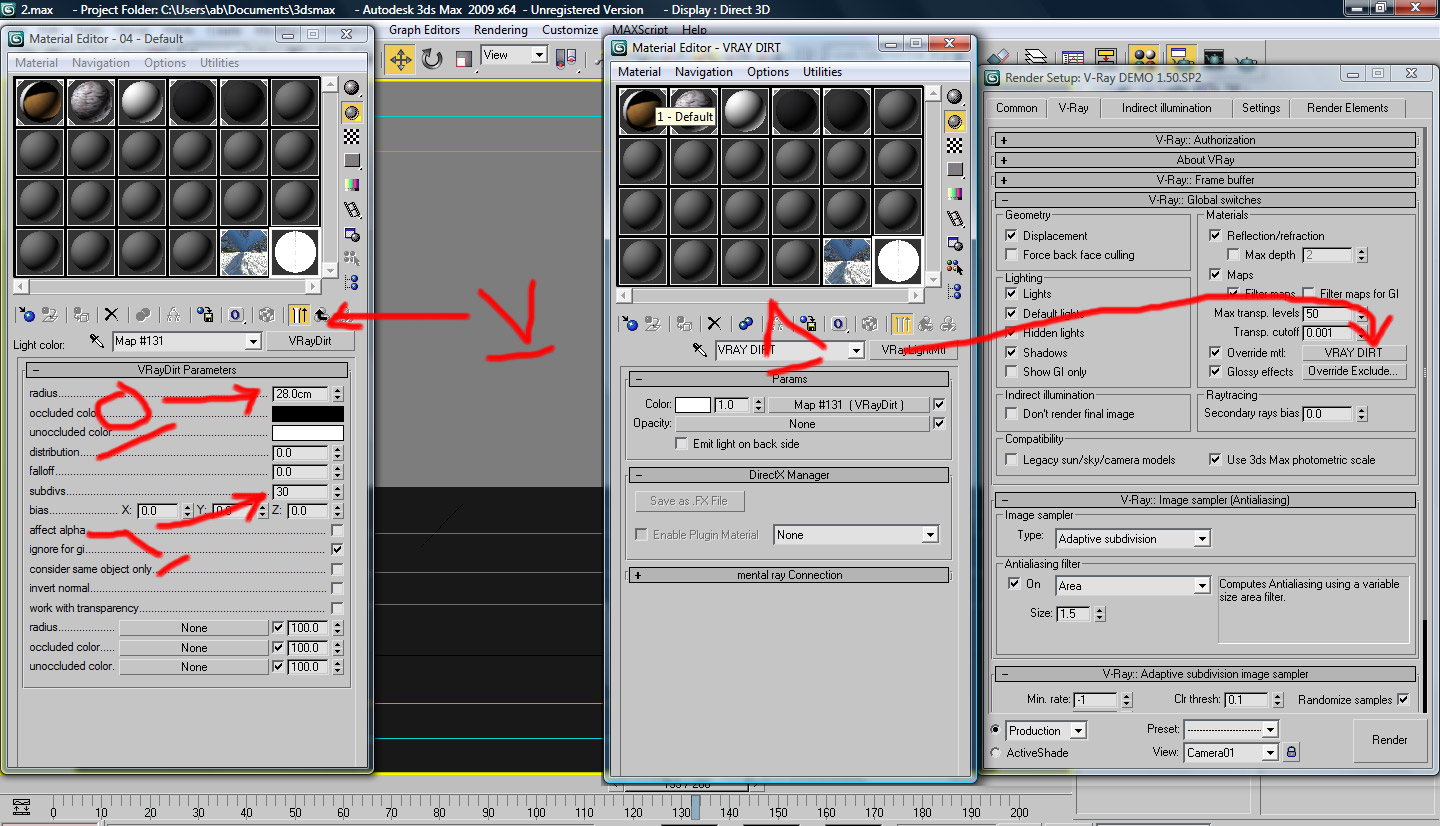The width and height of the screenshot is (1440, 826).
Task: Click Material ID Channel icon in VRAY DIRT editor
Action: point(839,323)
